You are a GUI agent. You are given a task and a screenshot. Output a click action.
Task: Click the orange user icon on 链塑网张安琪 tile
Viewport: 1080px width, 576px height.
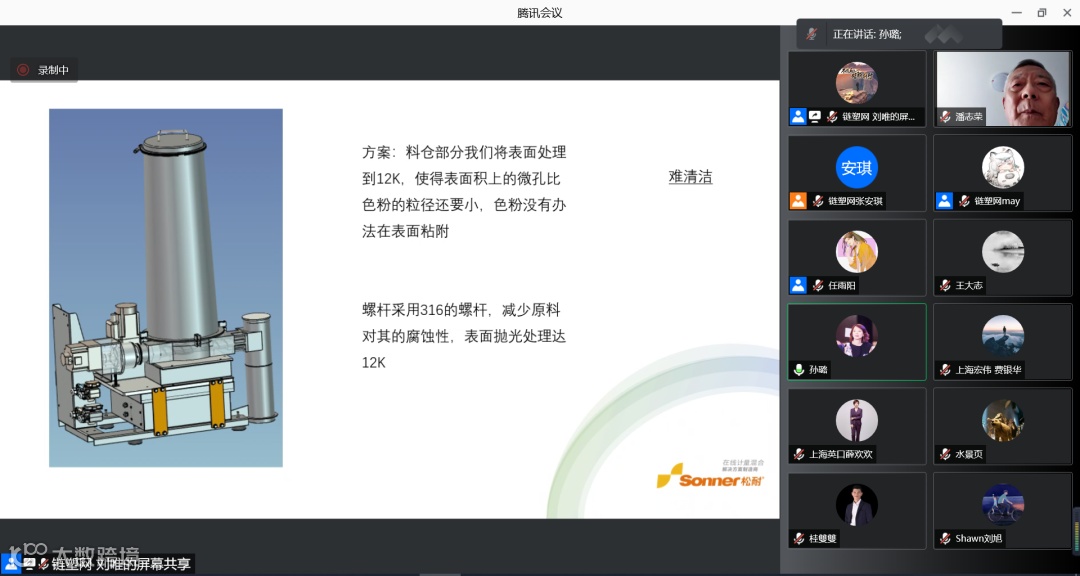pos(798,200)
